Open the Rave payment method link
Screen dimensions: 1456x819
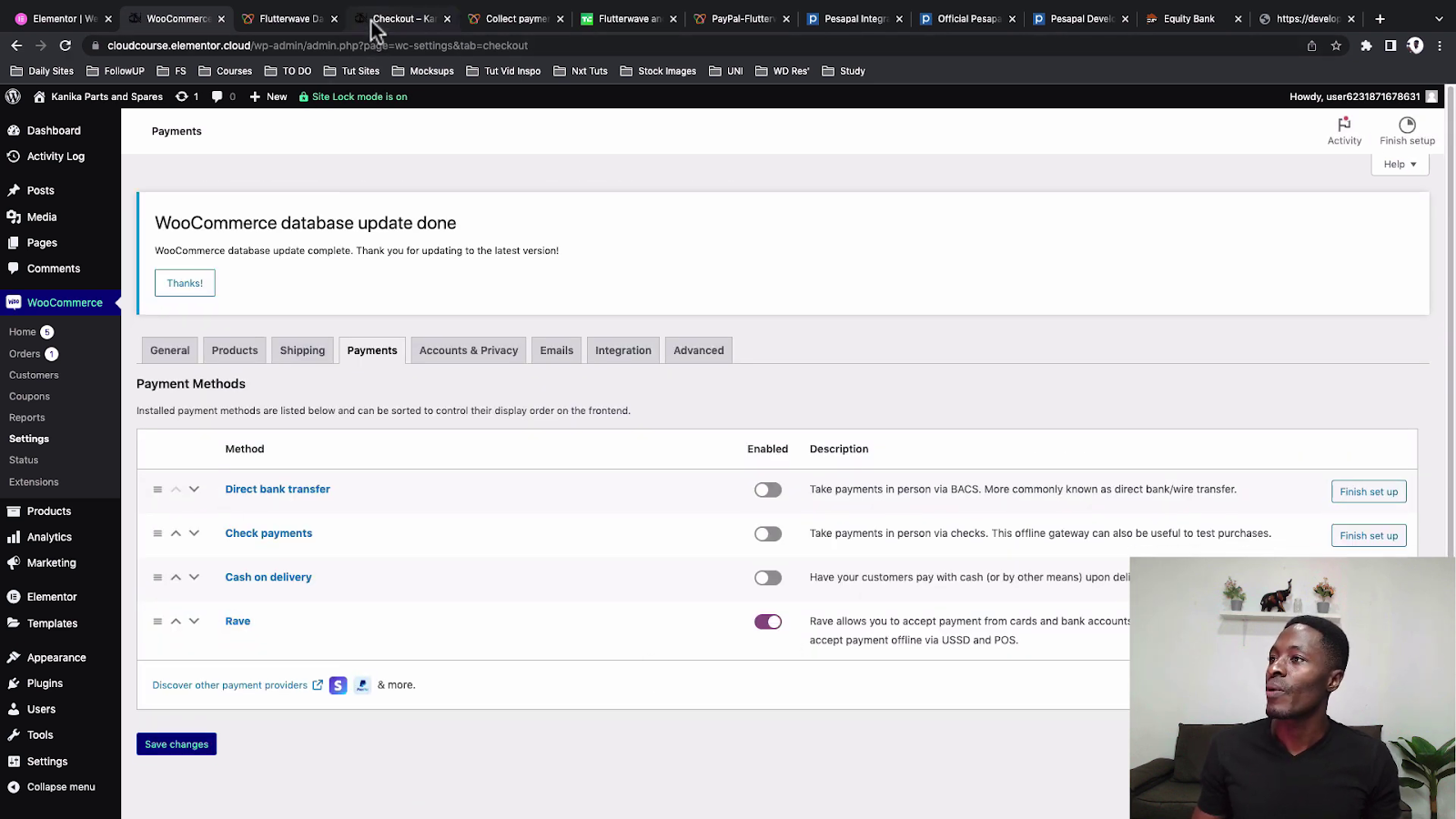pos(238,622)
